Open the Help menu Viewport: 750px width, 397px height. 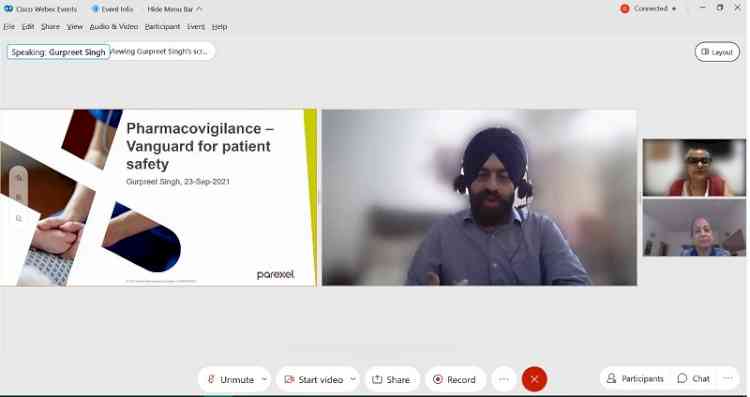(220, 27)
